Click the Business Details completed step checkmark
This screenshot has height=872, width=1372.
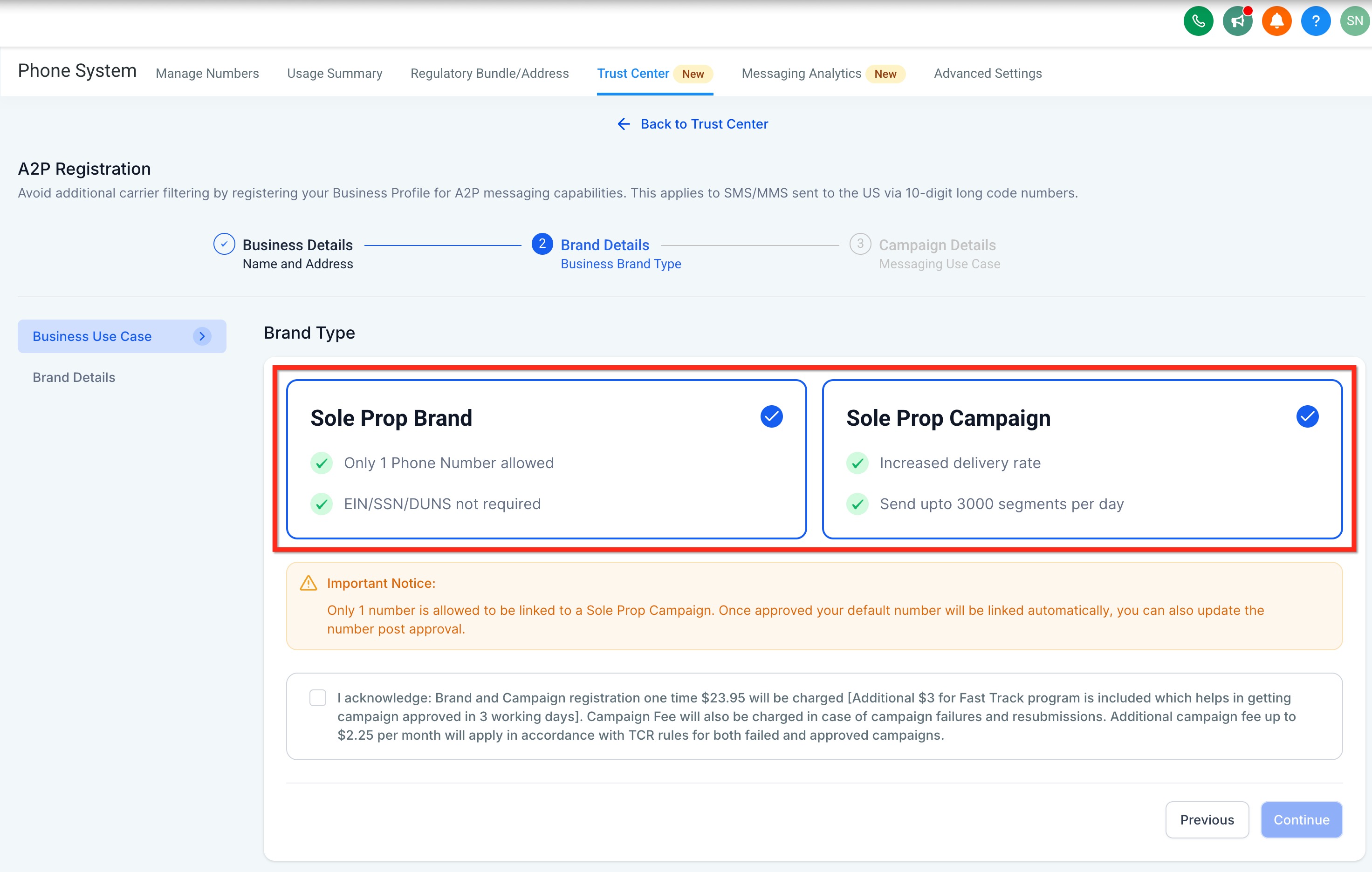224,244
